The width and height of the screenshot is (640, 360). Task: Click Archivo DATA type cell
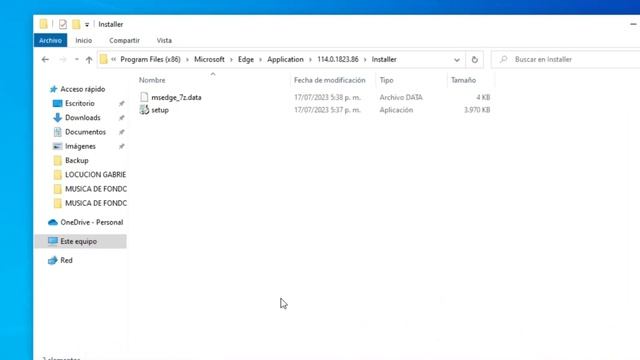401,98
